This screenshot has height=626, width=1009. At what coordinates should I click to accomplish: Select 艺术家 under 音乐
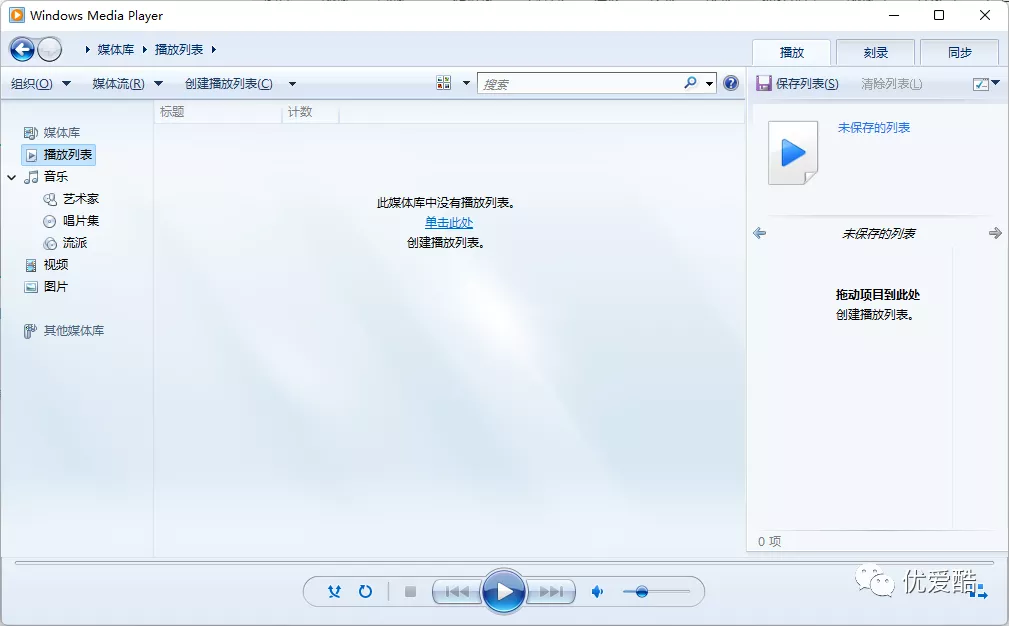point(81,199)
